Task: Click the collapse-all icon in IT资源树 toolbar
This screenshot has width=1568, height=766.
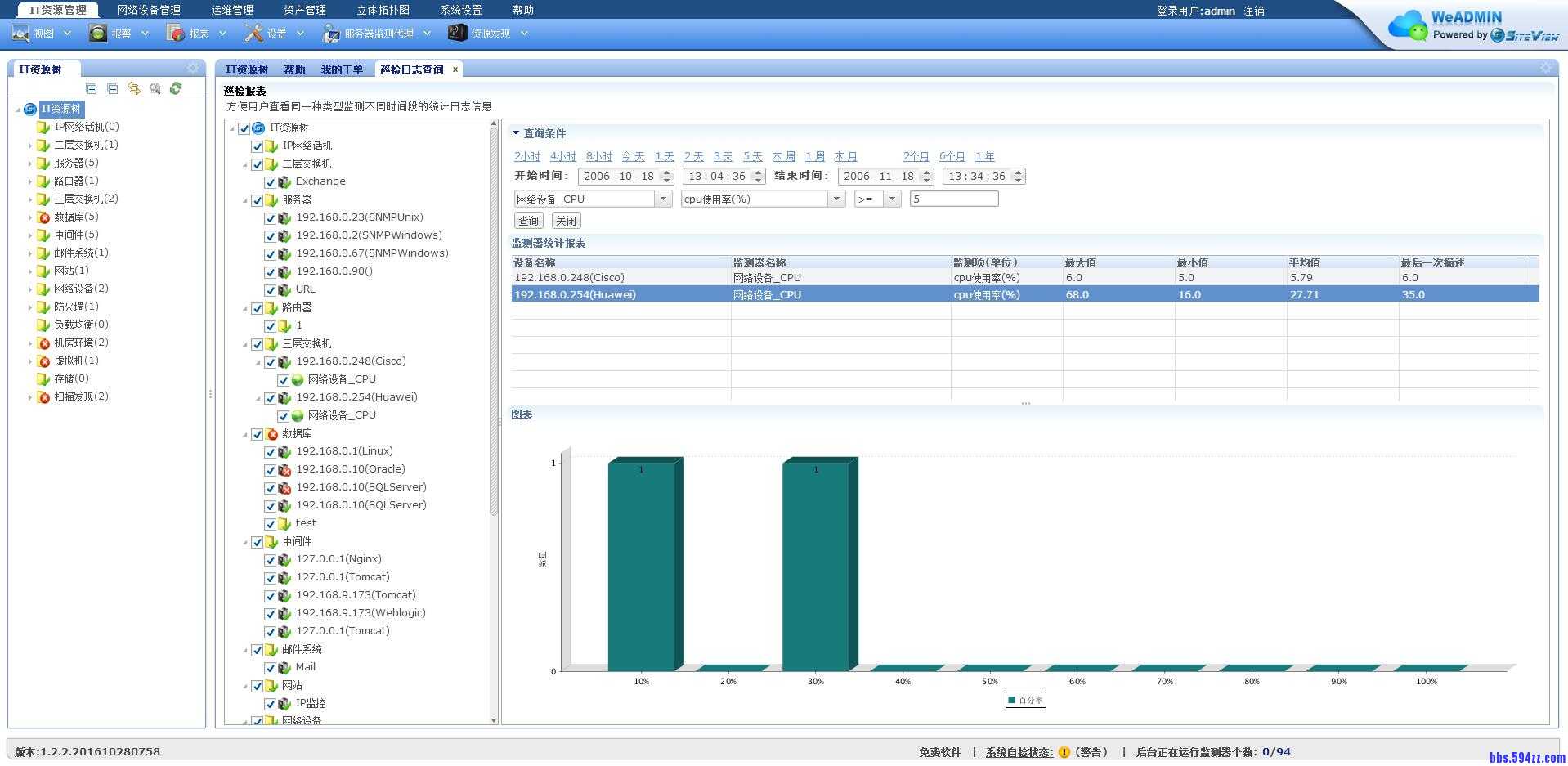Action: click(x=113, y=88)
